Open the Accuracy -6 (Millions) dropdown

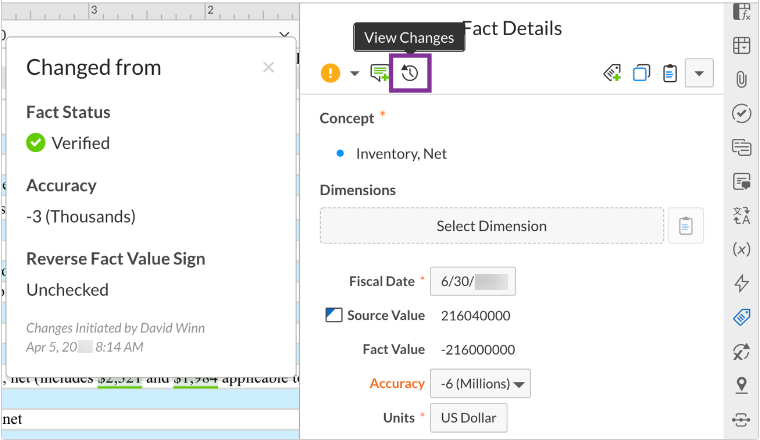[480, 384]
